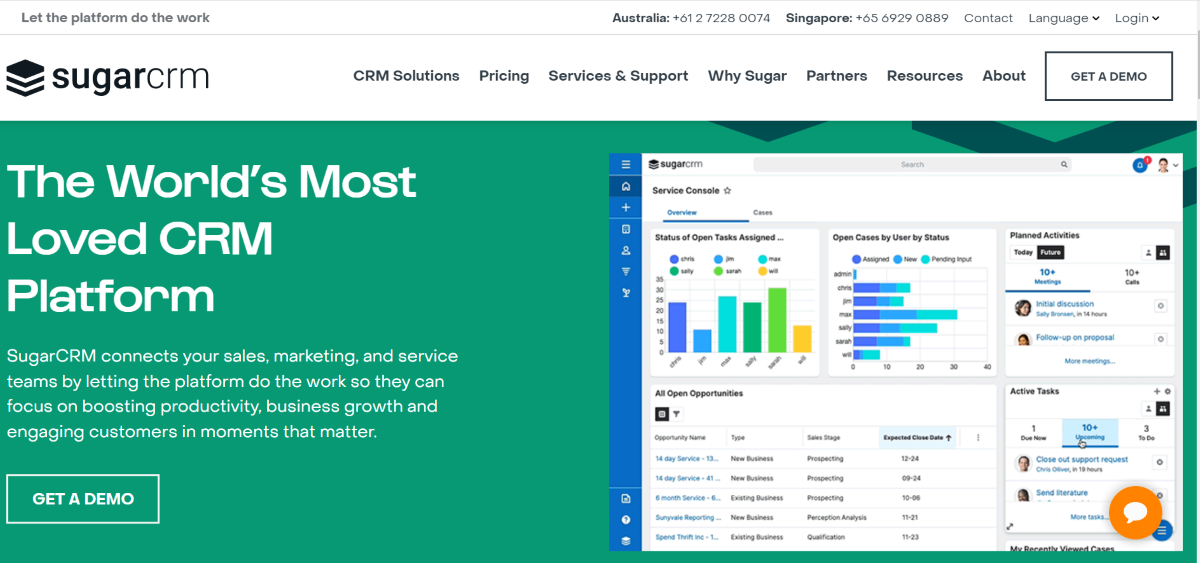1200x563 pixels.
Task: Open the notifications bell with red badge
Action: coord(1140,165)
